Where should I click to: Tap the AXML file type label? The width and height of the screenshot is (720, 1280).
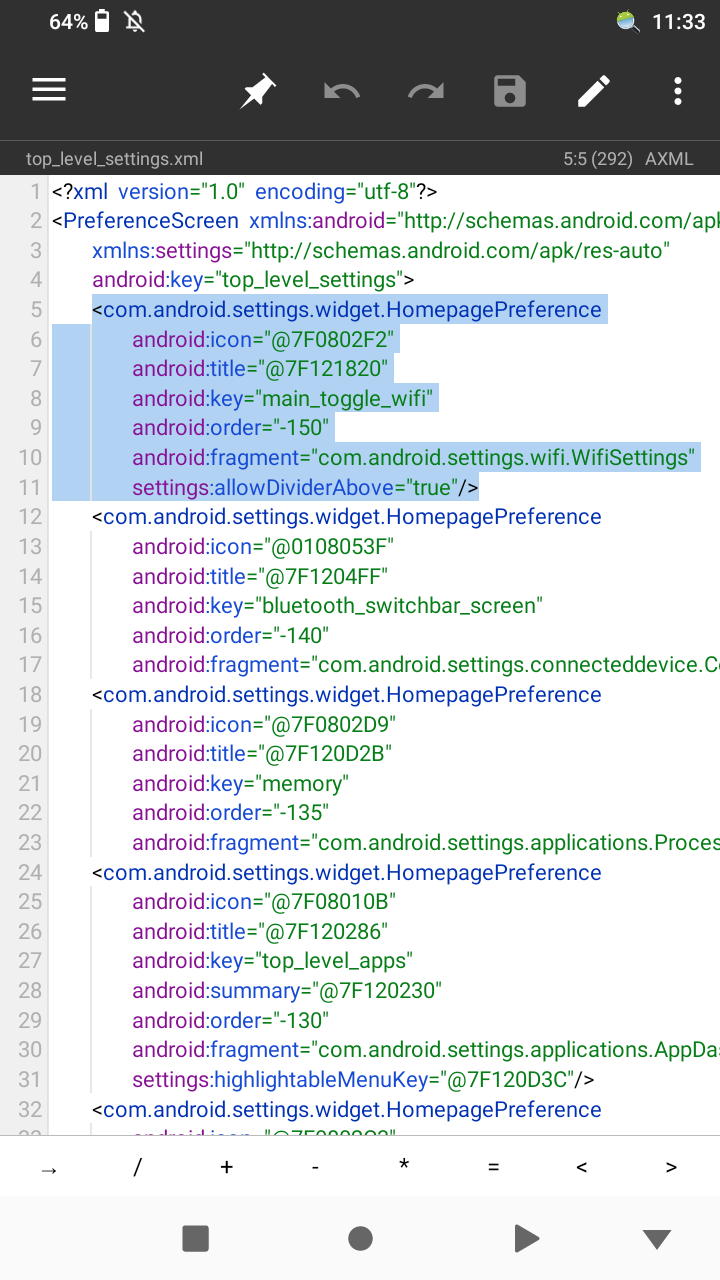669,159
